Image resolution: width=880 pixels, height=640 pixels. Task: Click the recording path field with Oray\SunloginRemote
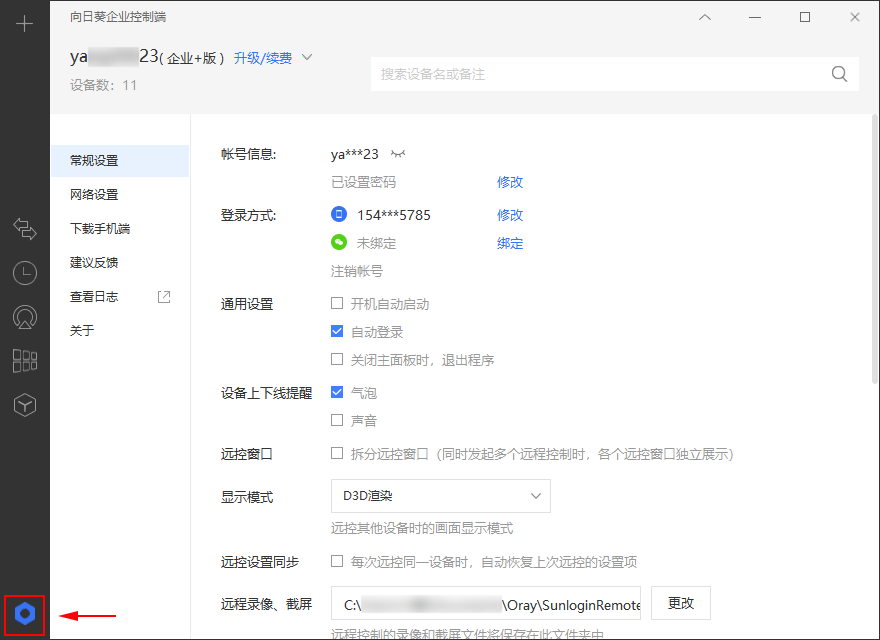click(x=485, y=604)
